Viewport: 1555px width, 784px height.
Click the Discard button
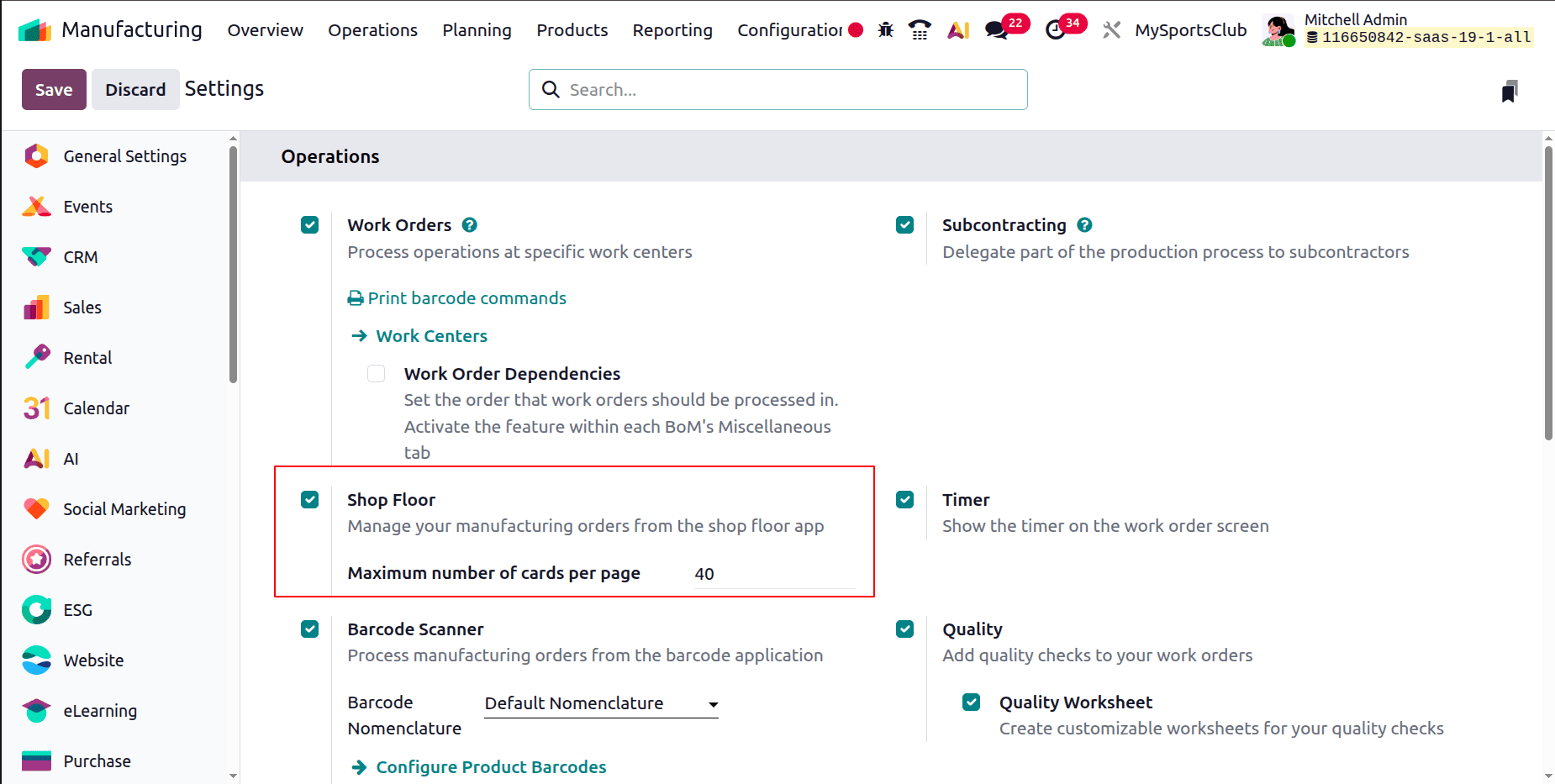[135, 90]
